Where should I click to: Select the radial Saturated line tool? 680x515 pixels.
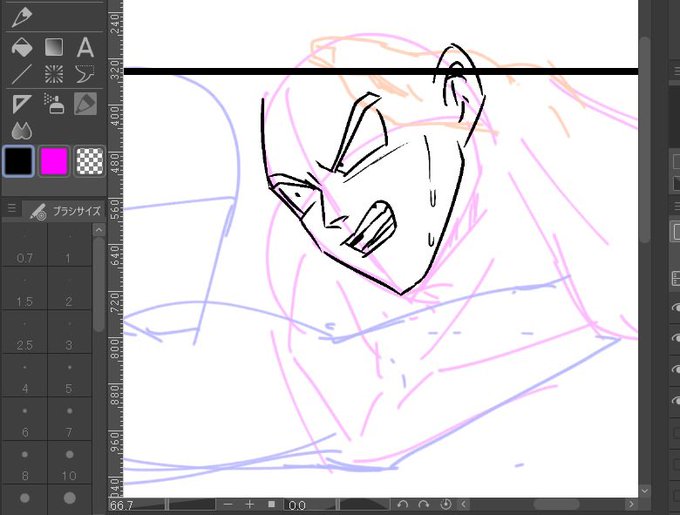54,74
